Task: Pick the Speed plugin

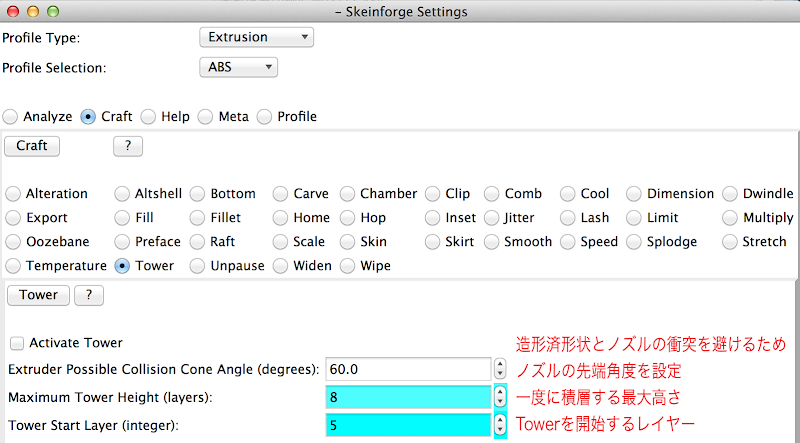Action: [x=567, y=242]
